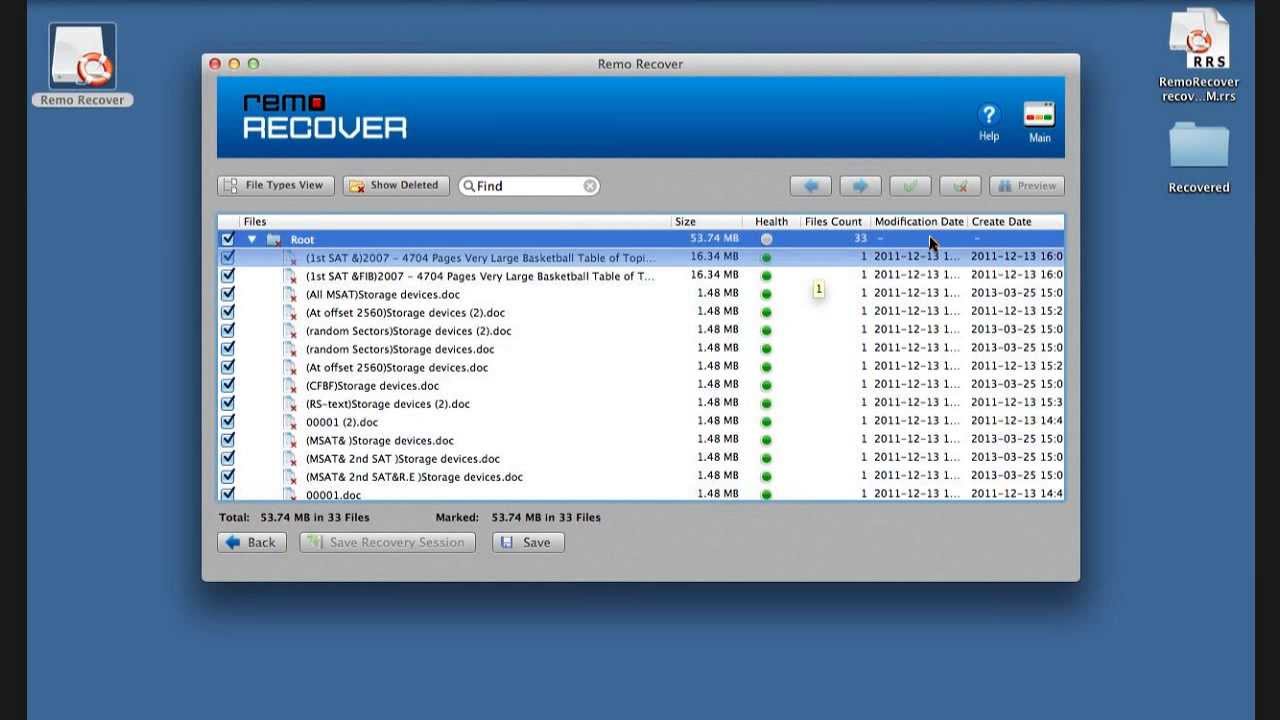Click file icon of (CFBF)Storage devices.doc
The image size is (1280, 720).
[x=290, y=386]
